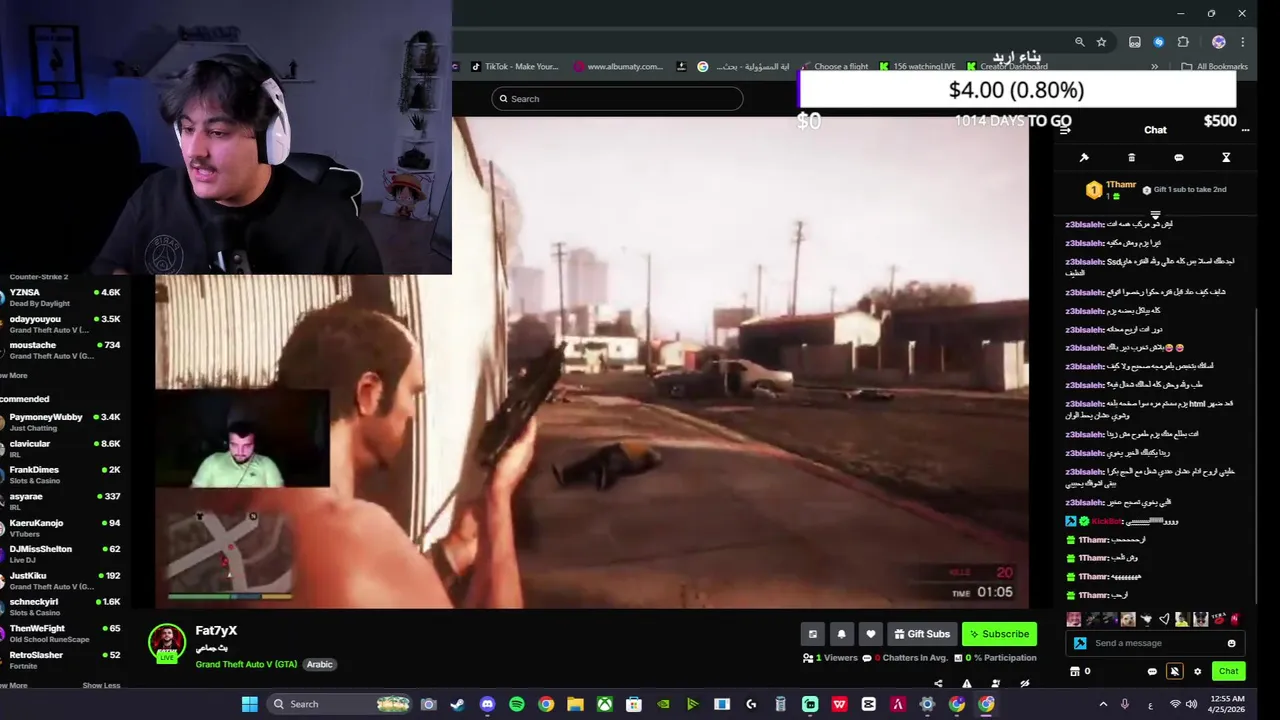Screen dimensions: 1280x720
Task: Open KaeruKanojo recommended channel
Action: pos(60,528)
